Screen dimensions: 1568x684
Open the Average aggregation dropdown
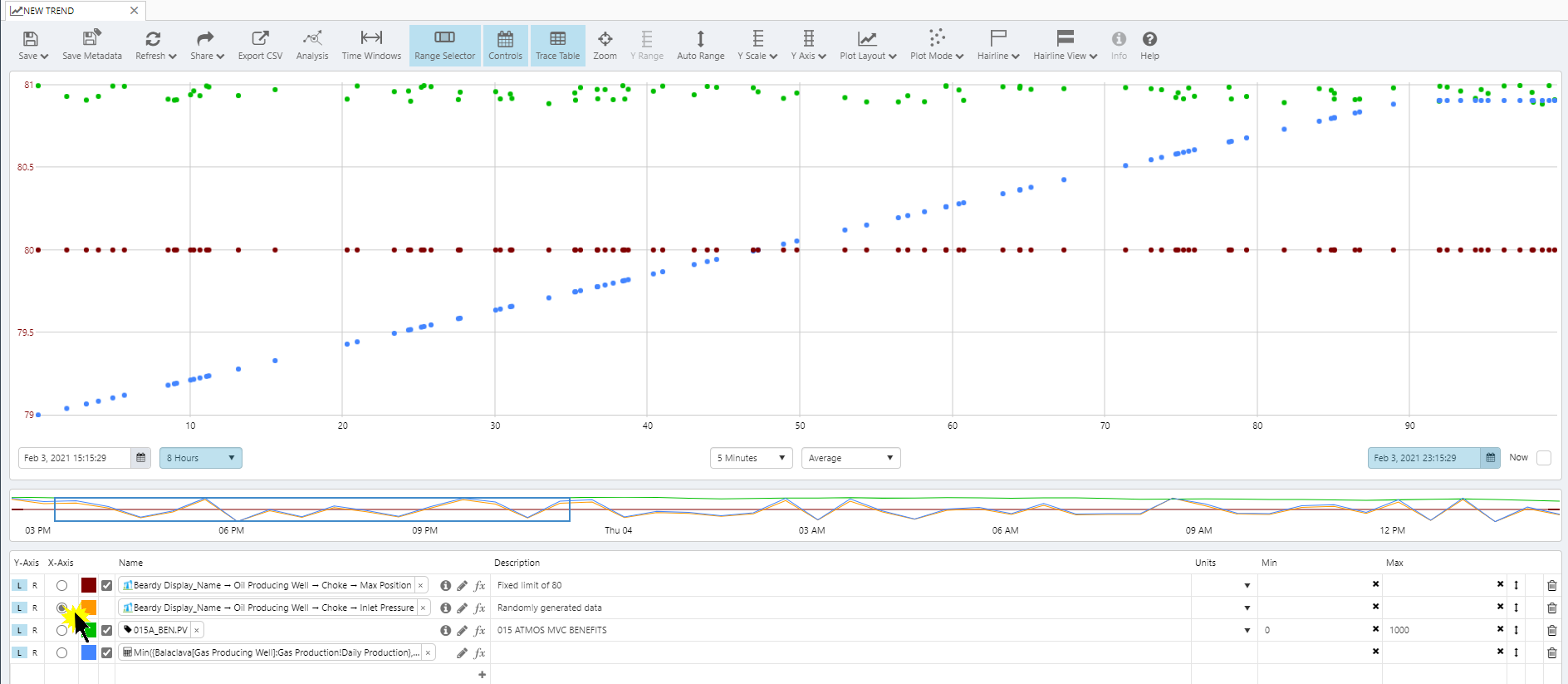coord(850,458)
